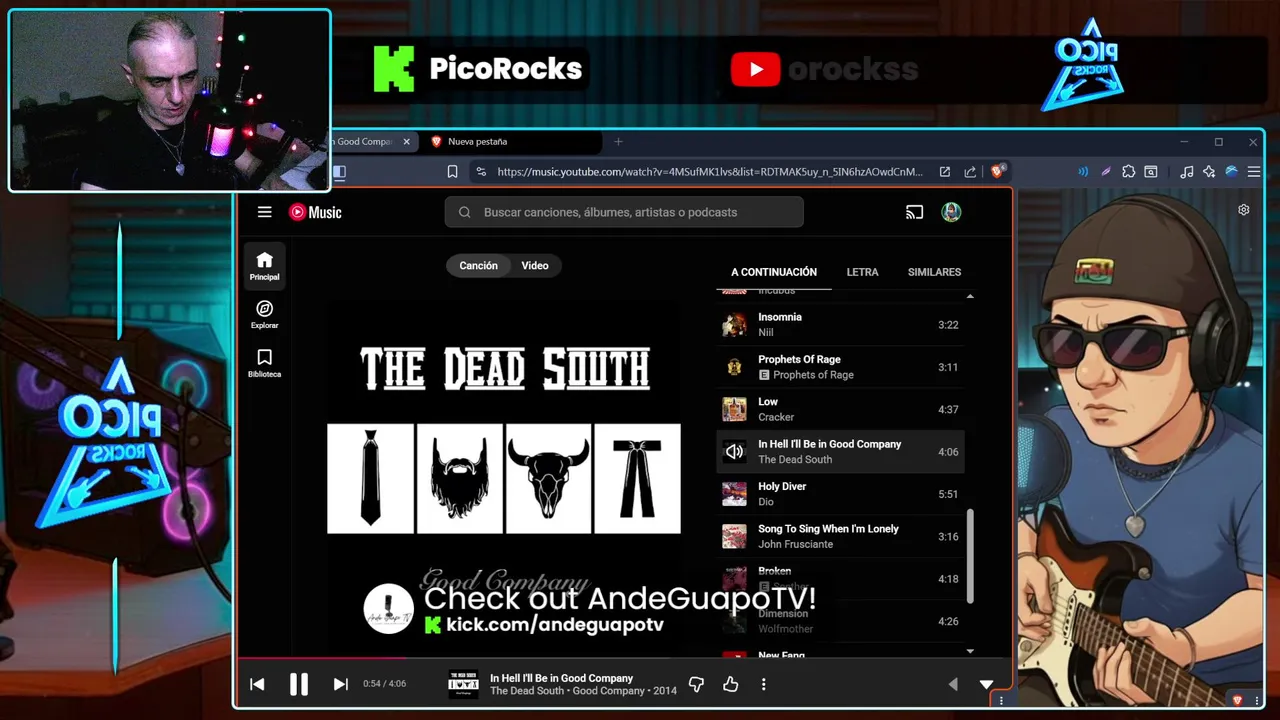Click the speaker icon on playing queue item
1280x720 pixels.
[x=734, y=452]
